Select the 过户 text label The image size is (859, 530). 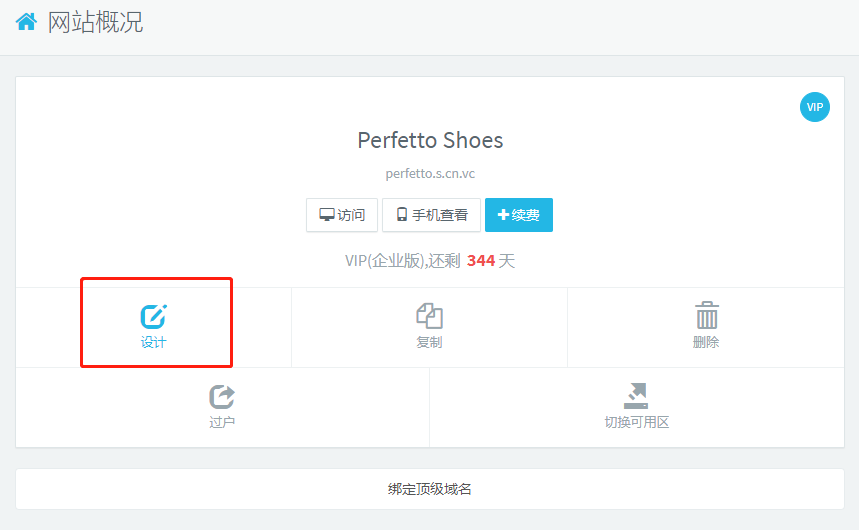[x=222, y=422]
